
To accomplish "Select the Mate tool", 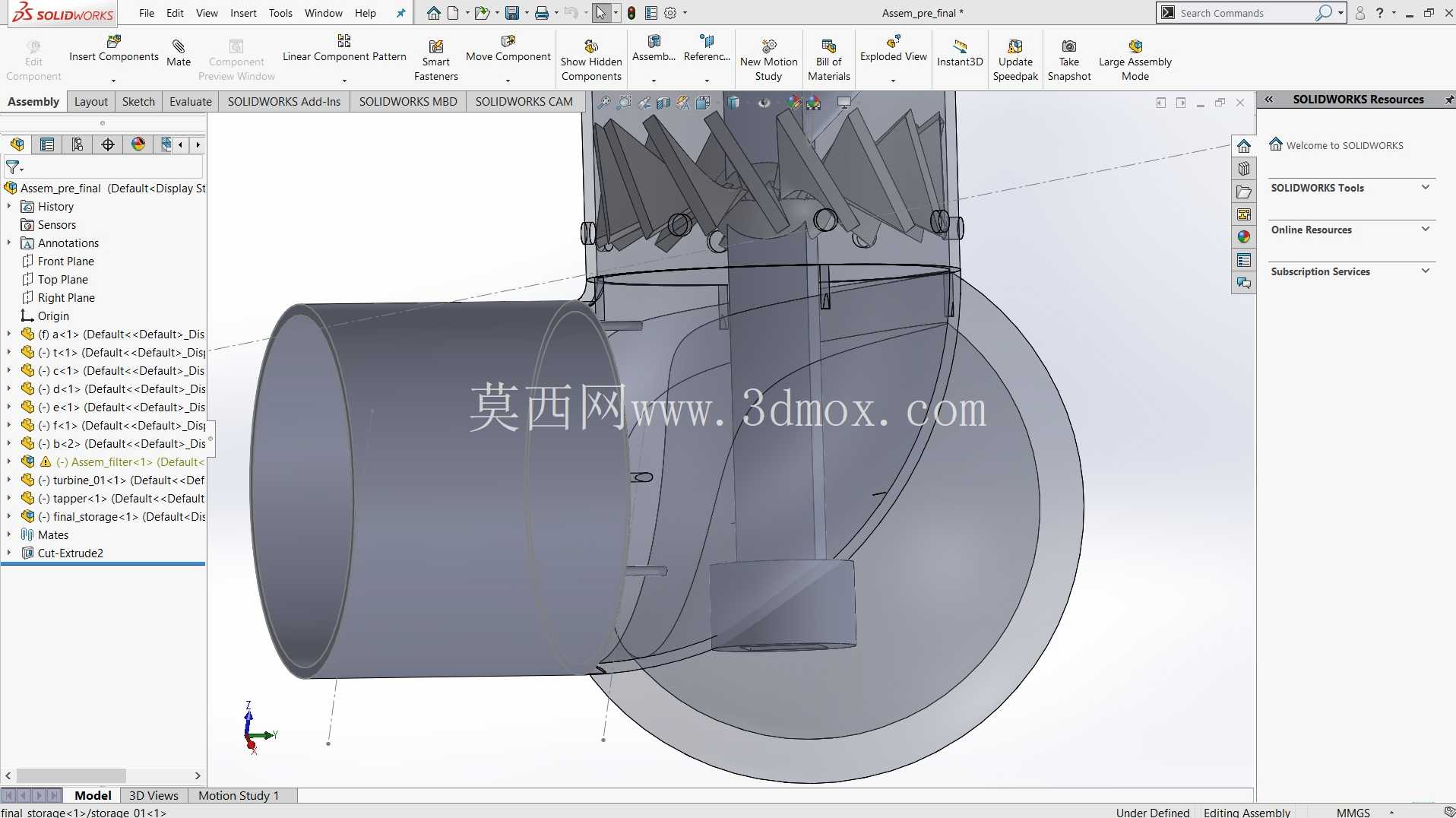I will [x=179, y=53].
